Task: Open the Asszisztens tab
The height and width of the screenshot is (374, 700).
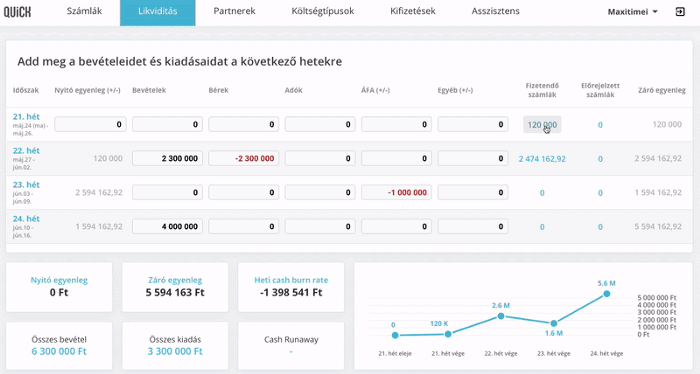Action: coord(496,11)
